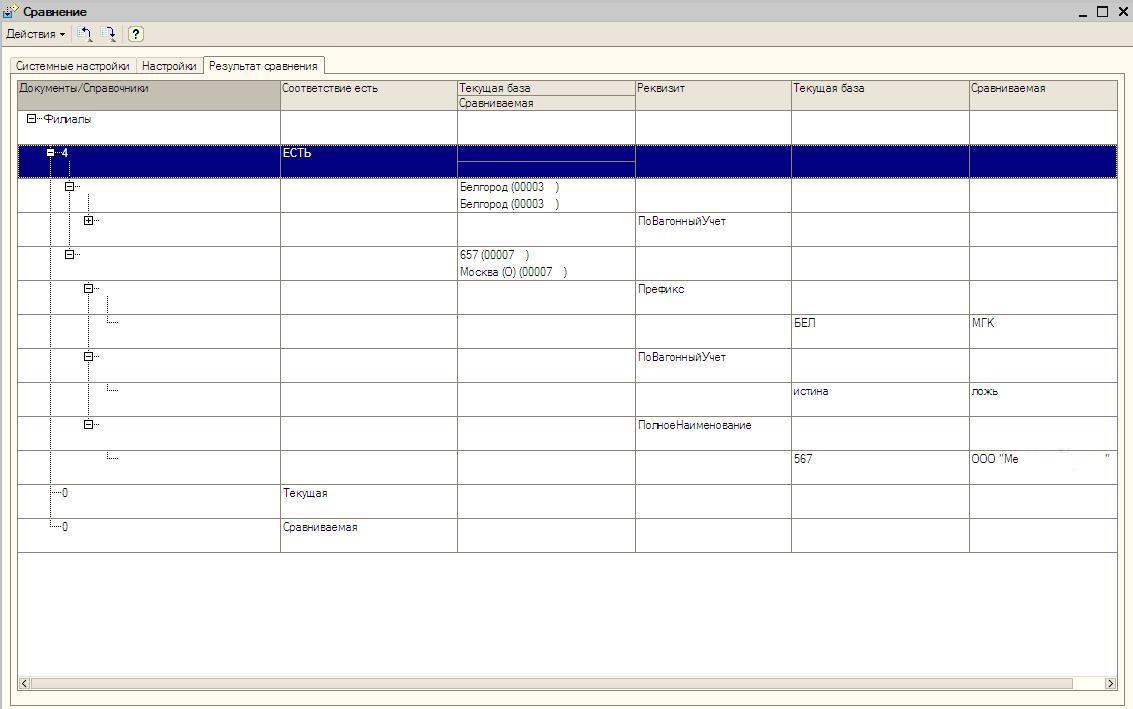Click the horizontal scrollbar right arrow
The height and width of the screenshot is (709, 1133).
click(x=1109, y=684)
